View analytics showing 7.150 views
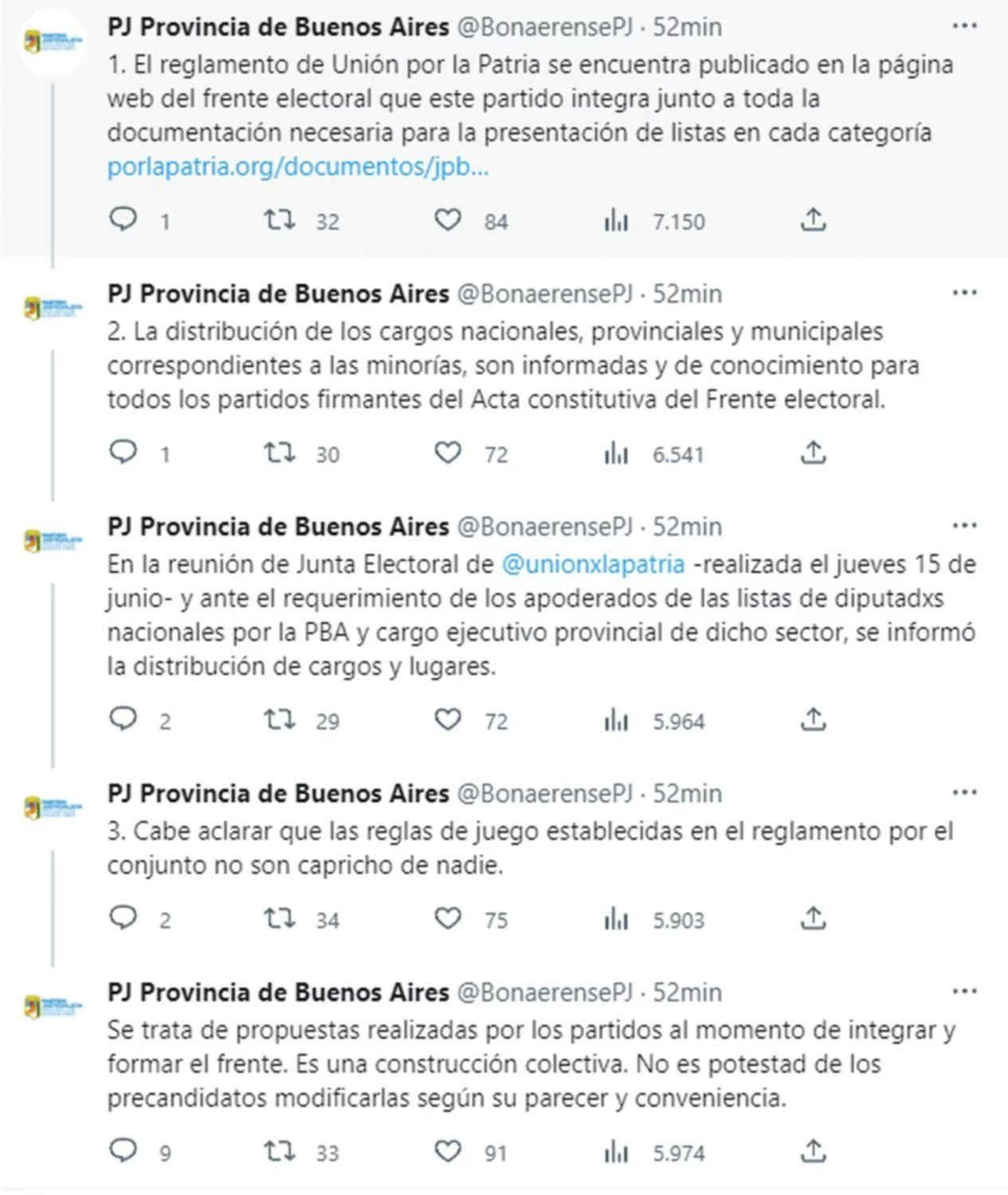 point(616,221)
